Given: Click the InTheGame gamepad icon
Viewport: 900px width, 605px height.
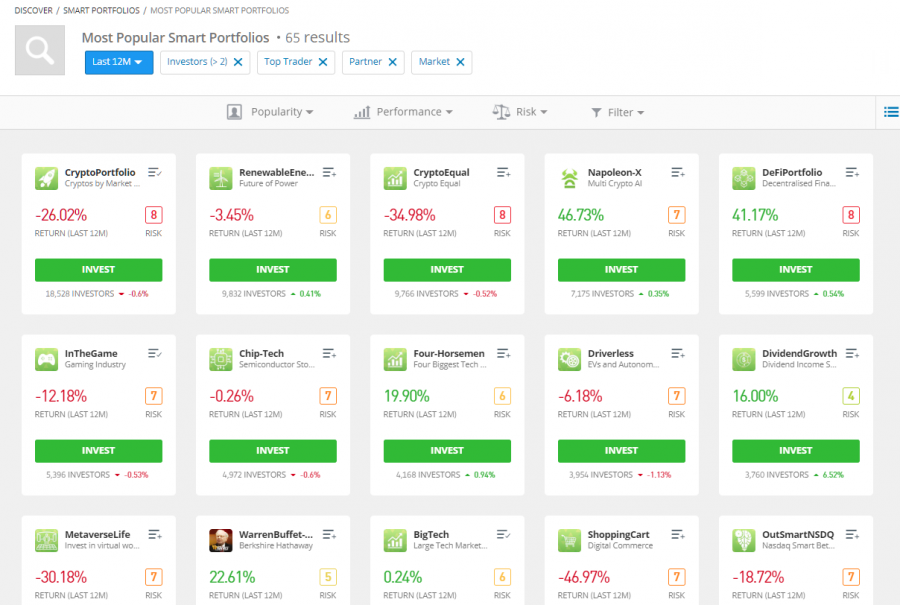Looking at the screenshot, I should 46,359.
